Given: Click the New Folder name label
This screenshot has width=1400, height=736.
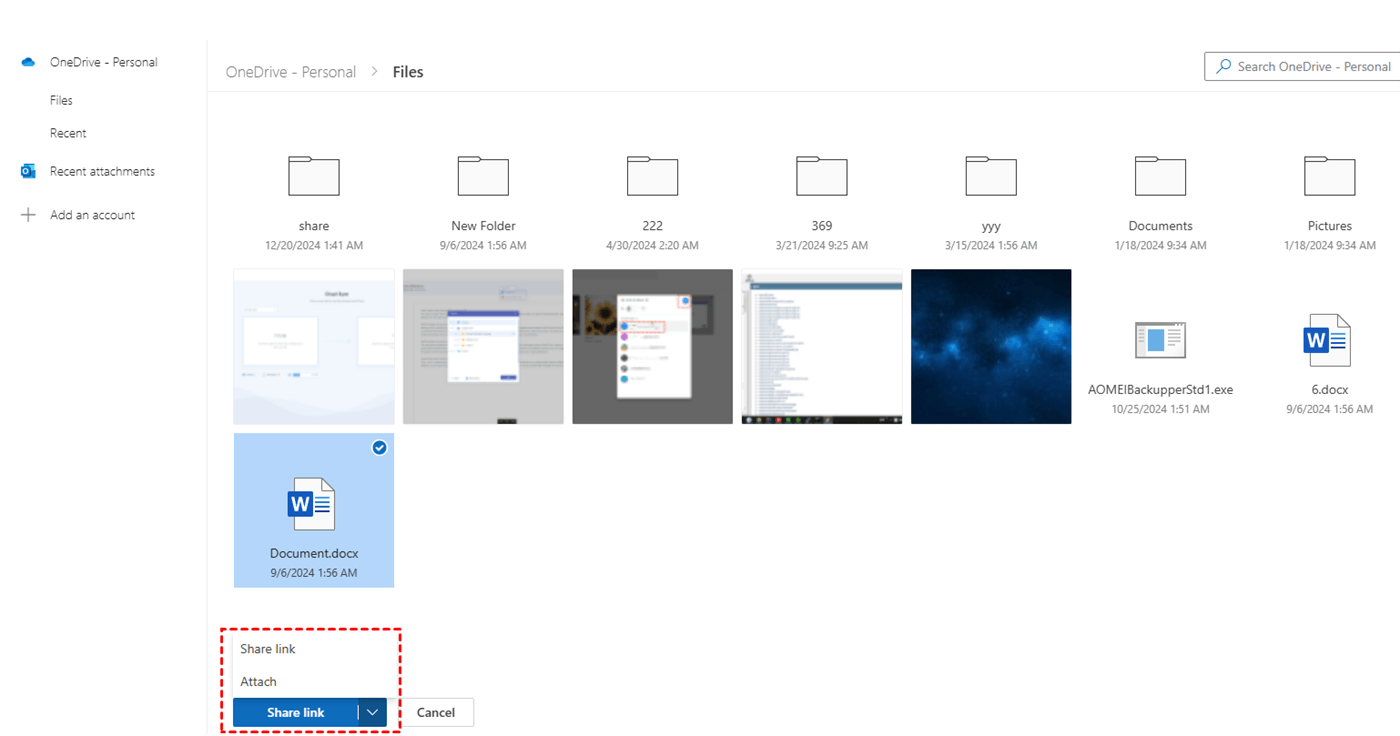Looking at the screenshot, I should click(483, 226).
